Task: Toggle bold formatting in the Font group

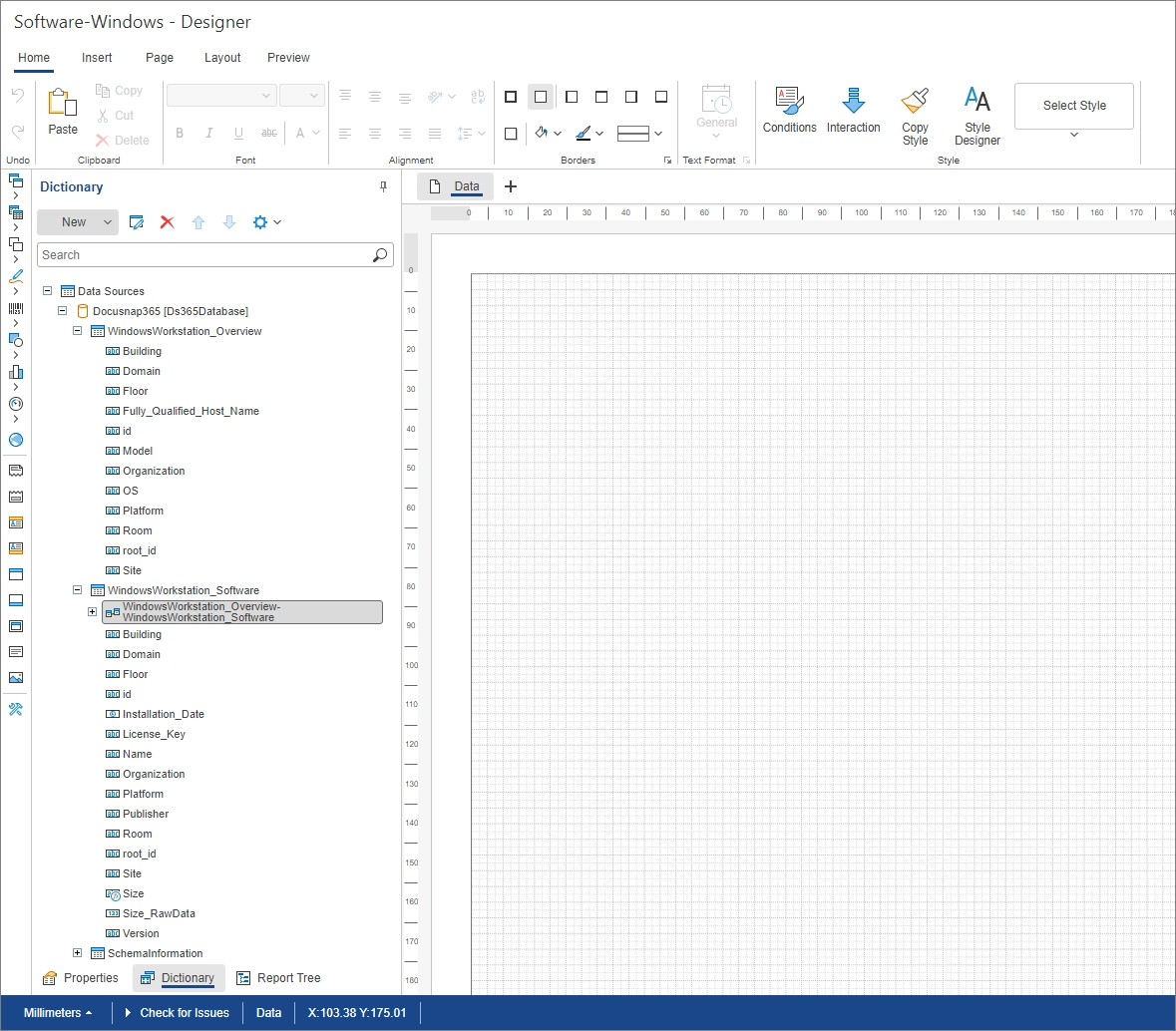Action: pyautogui.click(x=180, y=133)
